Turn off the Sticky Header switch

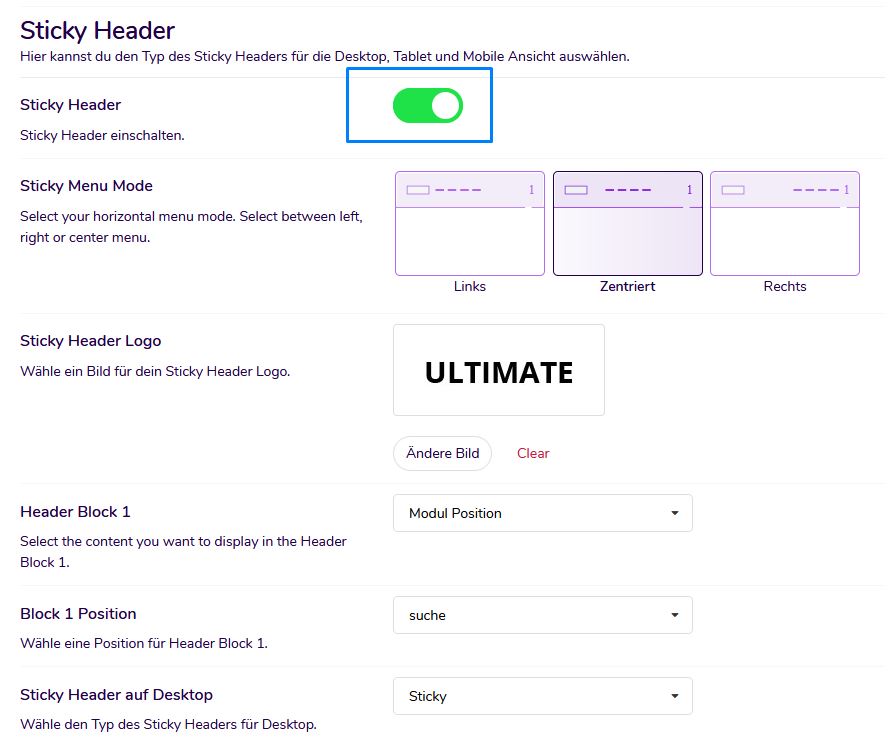pyautogui.click(x=428, y=105)
